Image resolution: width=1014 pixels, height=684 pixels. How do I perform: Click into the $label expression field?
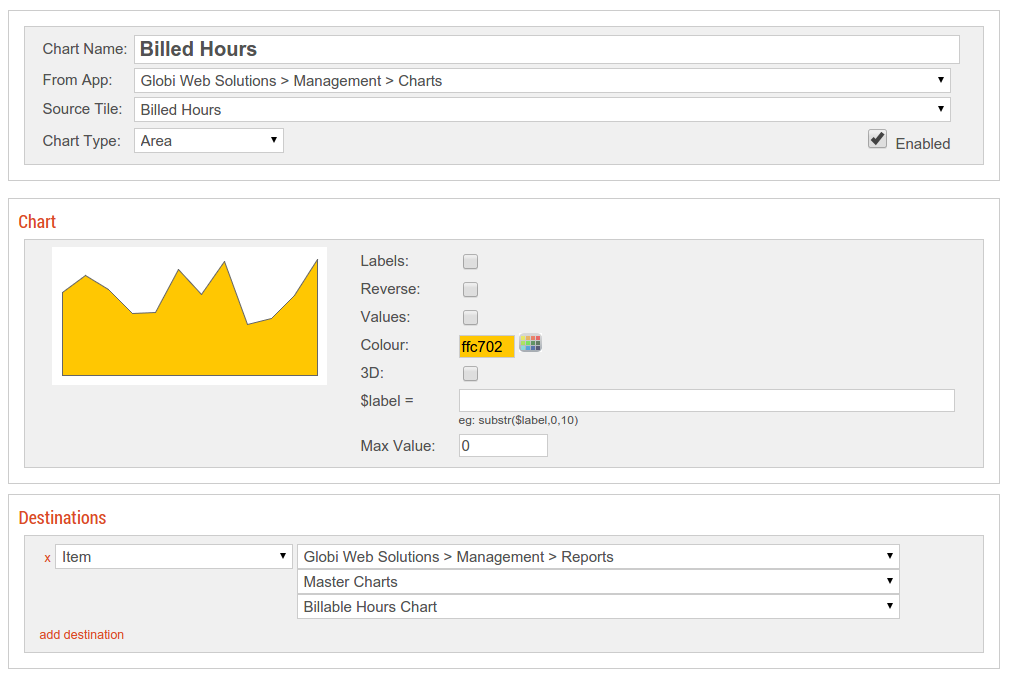pos(707,401)
